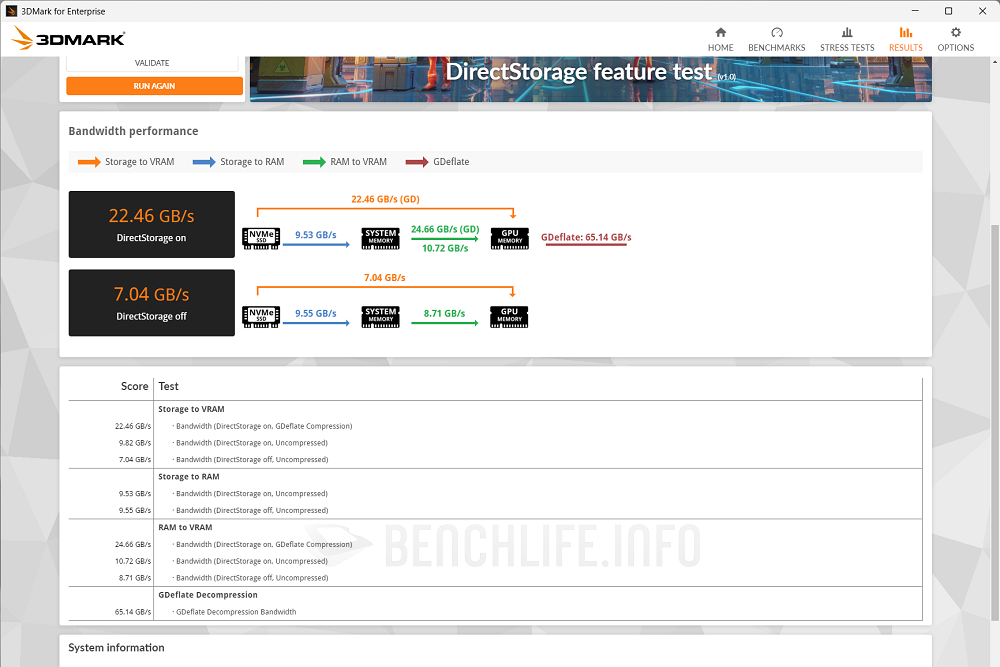
Task: Click System Memory icon in DirectStorage off diagram
Action: click(381, 317)
